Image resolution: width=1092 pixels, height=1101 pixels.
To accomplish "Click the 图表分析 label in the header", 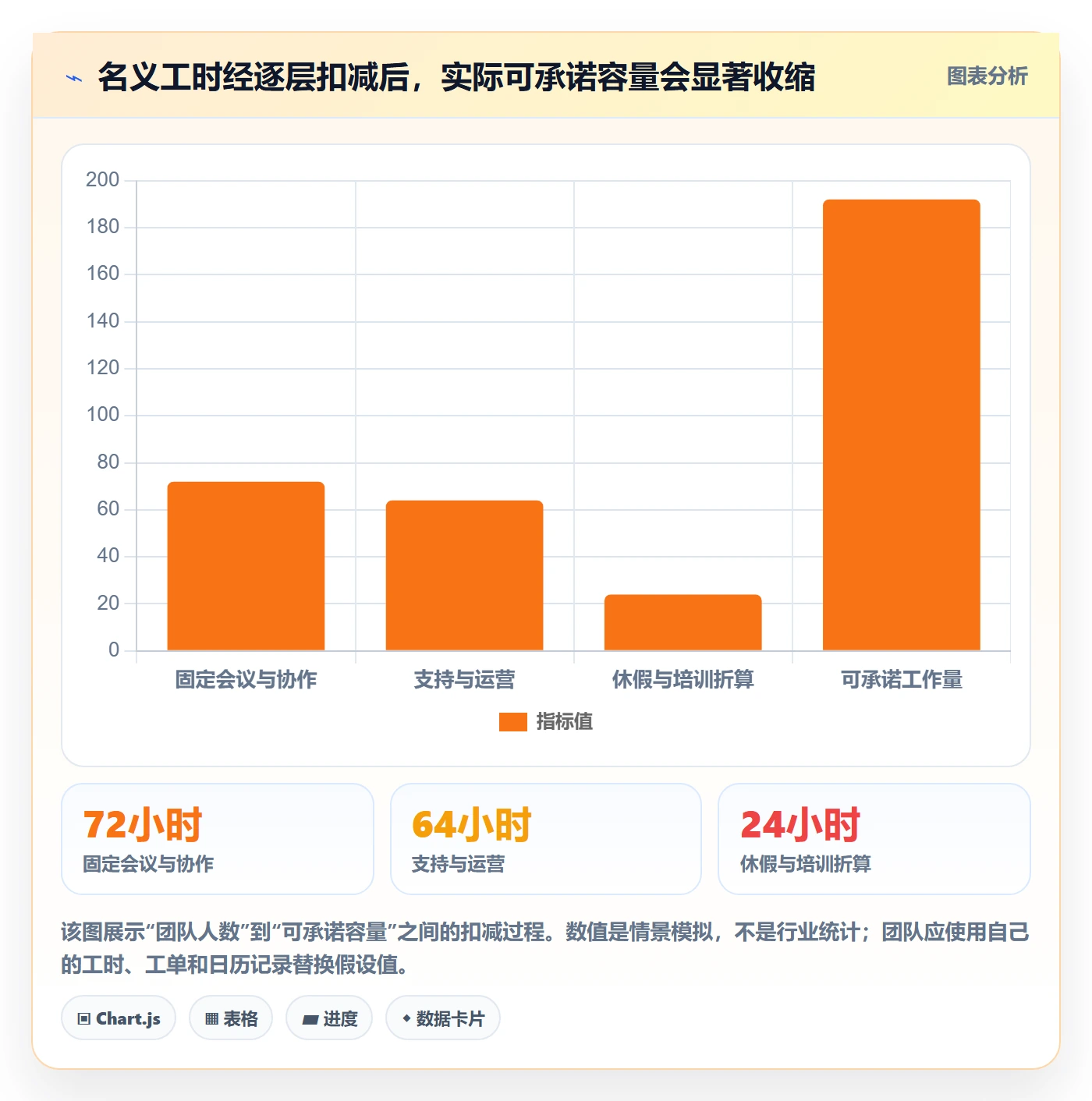I will [x=987, y=76].
